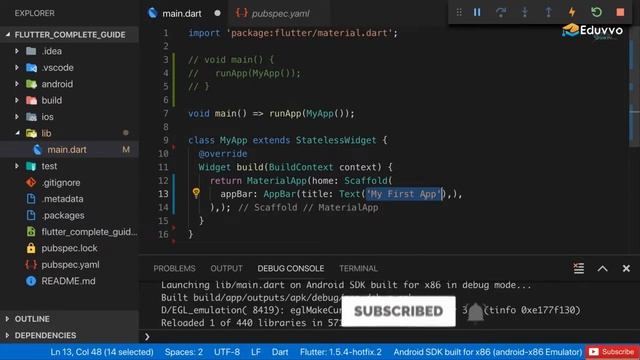Viewport: 640px width, 360px height.
Task: Expand the test folder
Action: click(17, 166)
